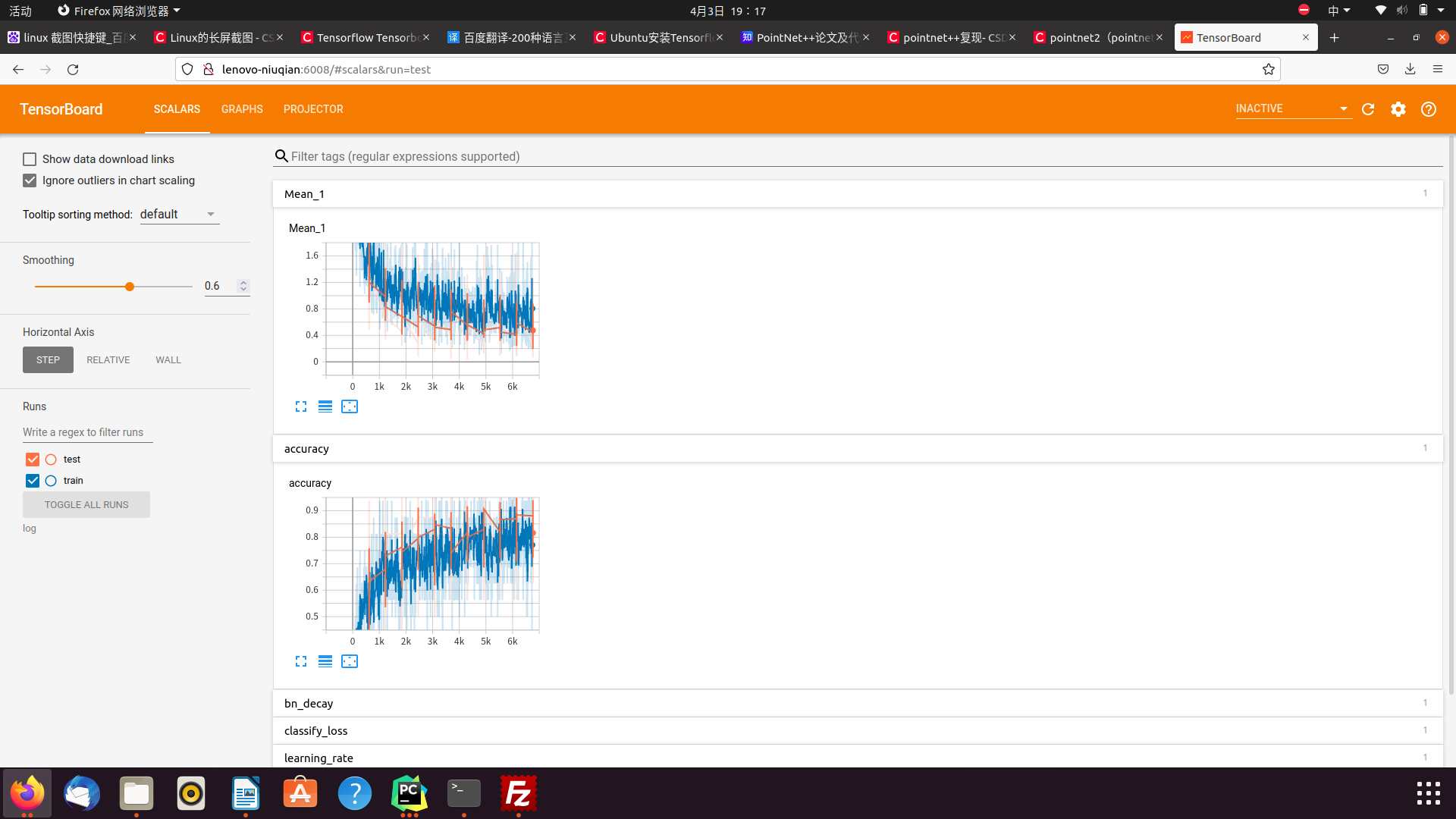Switch horizontal axis to RELATIVE
The image size is (1456, 819).
pos(108,360)
